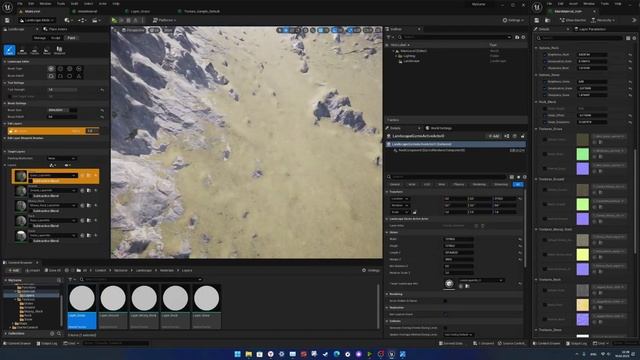The height and width of the screenshot is (360, 640).
Task: Save the current level from the toolbar
Action: pyautogui.click(x=7, y=20)
